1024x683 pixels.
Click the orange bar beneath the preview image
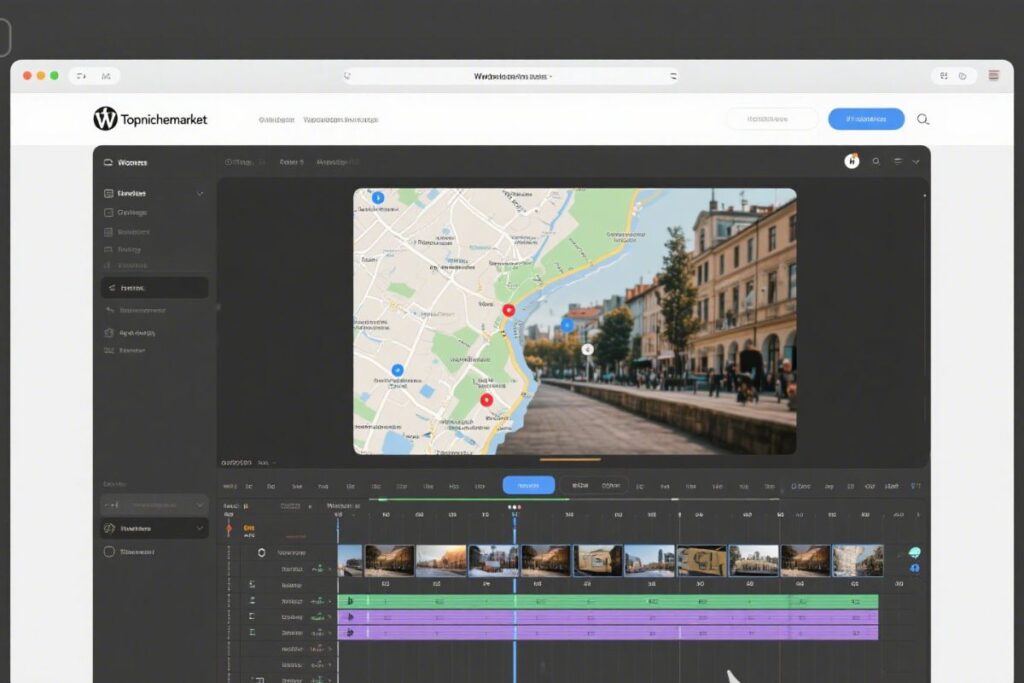pyautogui.click(x=570, y=459)
